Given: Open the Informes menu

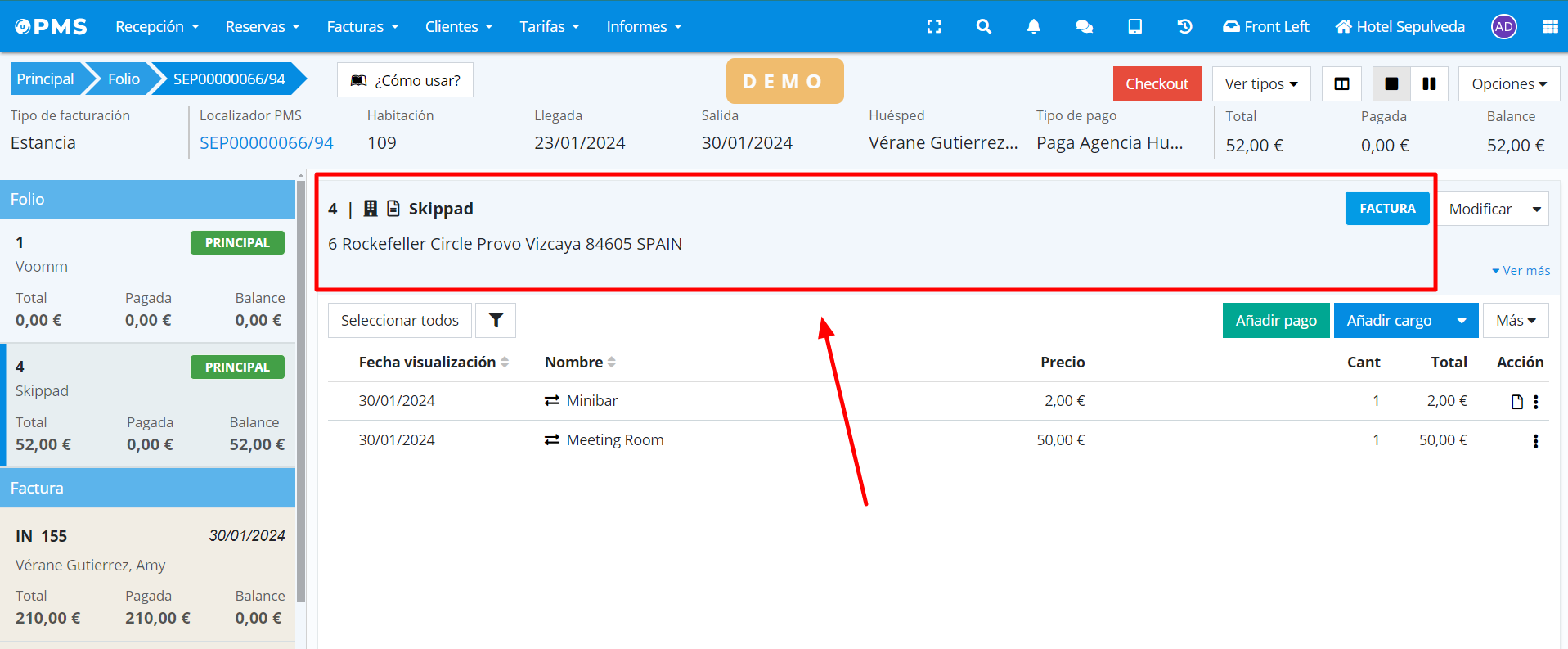Looking at the screenshot, I should (644, 27).
